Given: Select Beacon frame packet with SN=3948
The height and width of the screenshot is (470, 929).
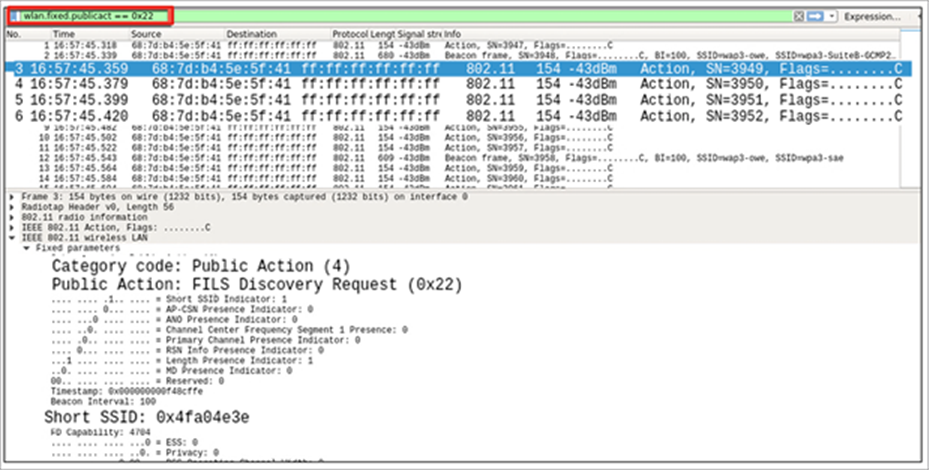Looking at the screenshot, I should [453, 55].
